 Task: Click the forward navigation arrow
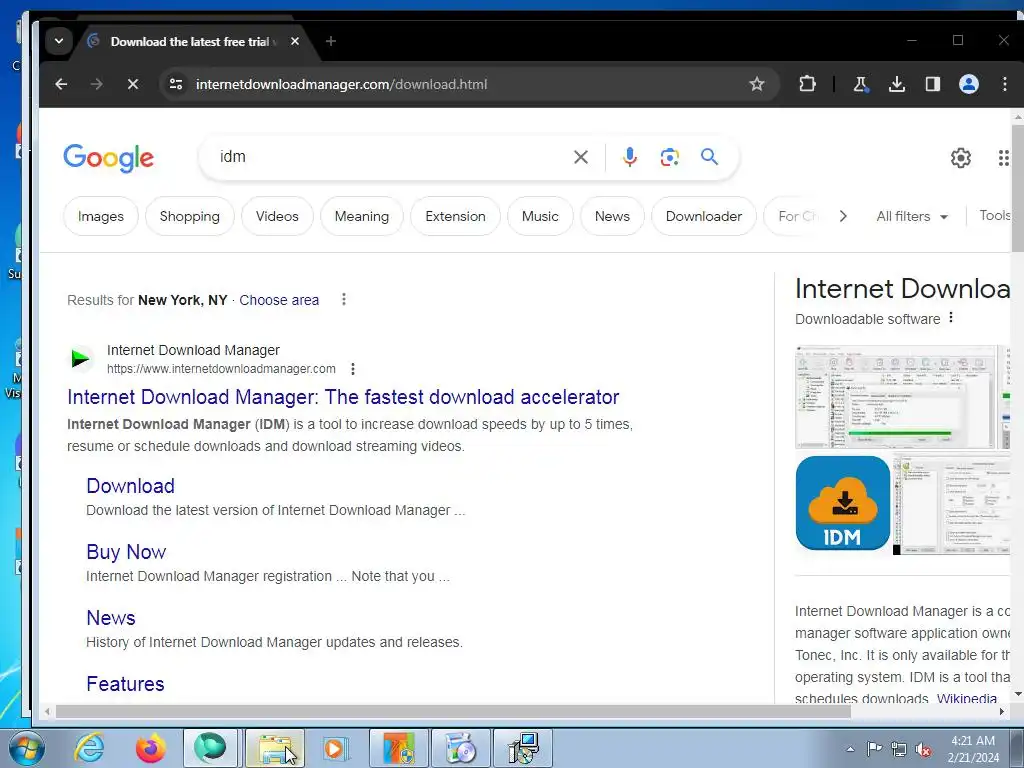[97, 84]
